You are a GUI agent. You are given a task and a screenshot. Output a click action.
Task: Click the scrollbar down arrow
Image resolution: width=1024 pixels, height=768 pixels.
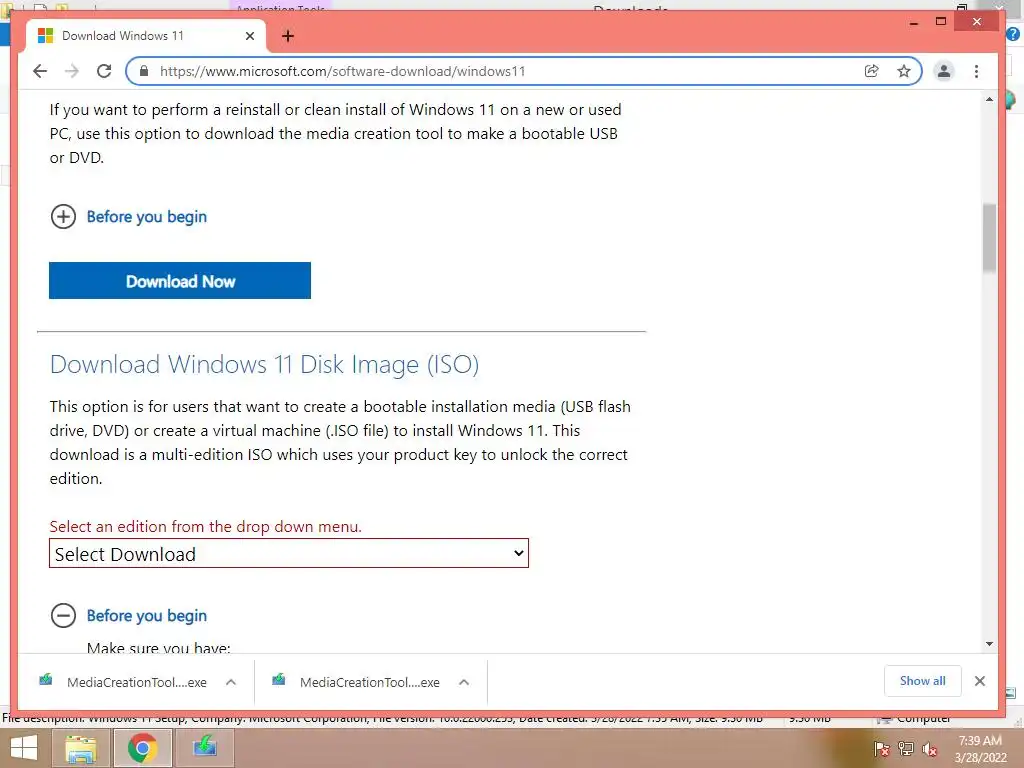[989, 644]
